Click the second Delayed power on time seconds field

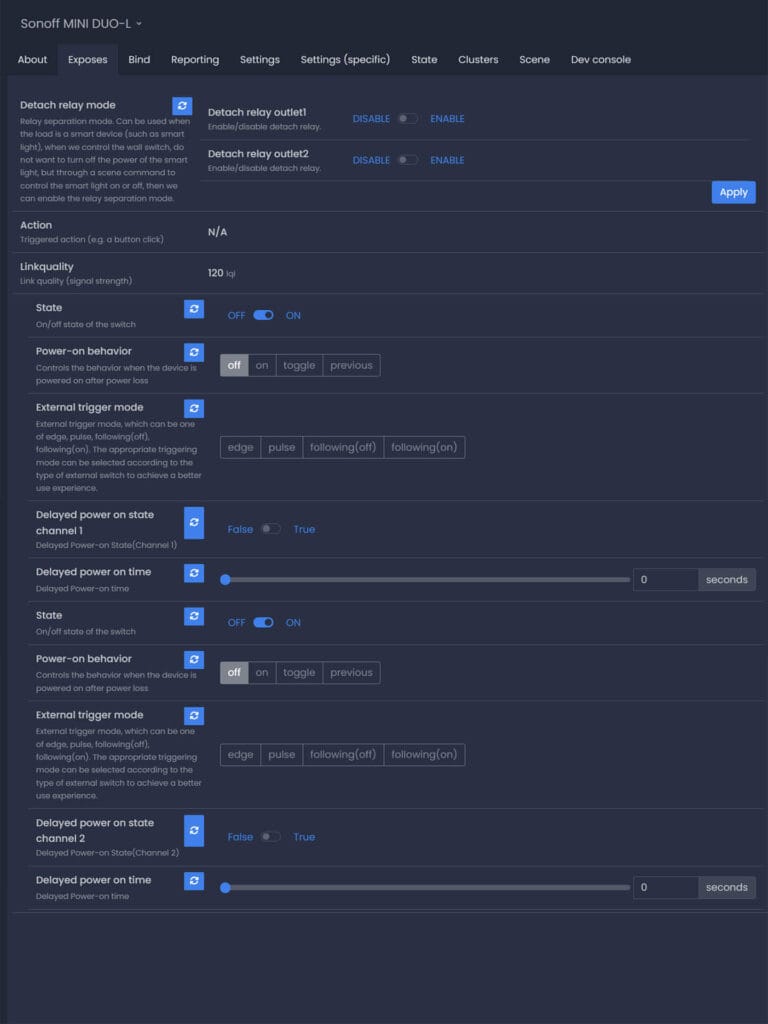665,887
